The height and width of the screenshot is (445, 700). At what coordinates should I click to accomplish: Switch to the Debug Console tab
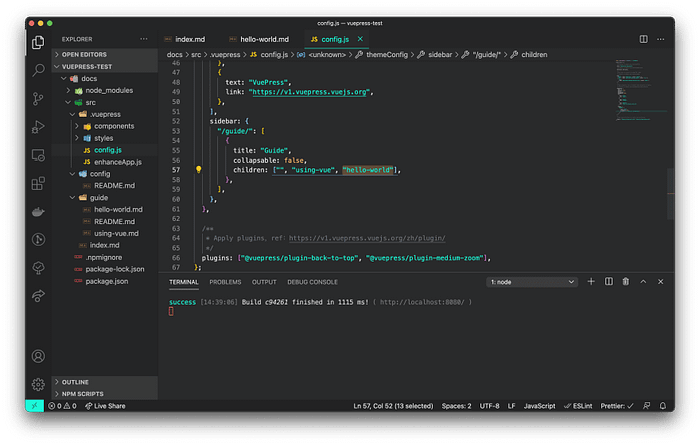[x=312, y=282]
